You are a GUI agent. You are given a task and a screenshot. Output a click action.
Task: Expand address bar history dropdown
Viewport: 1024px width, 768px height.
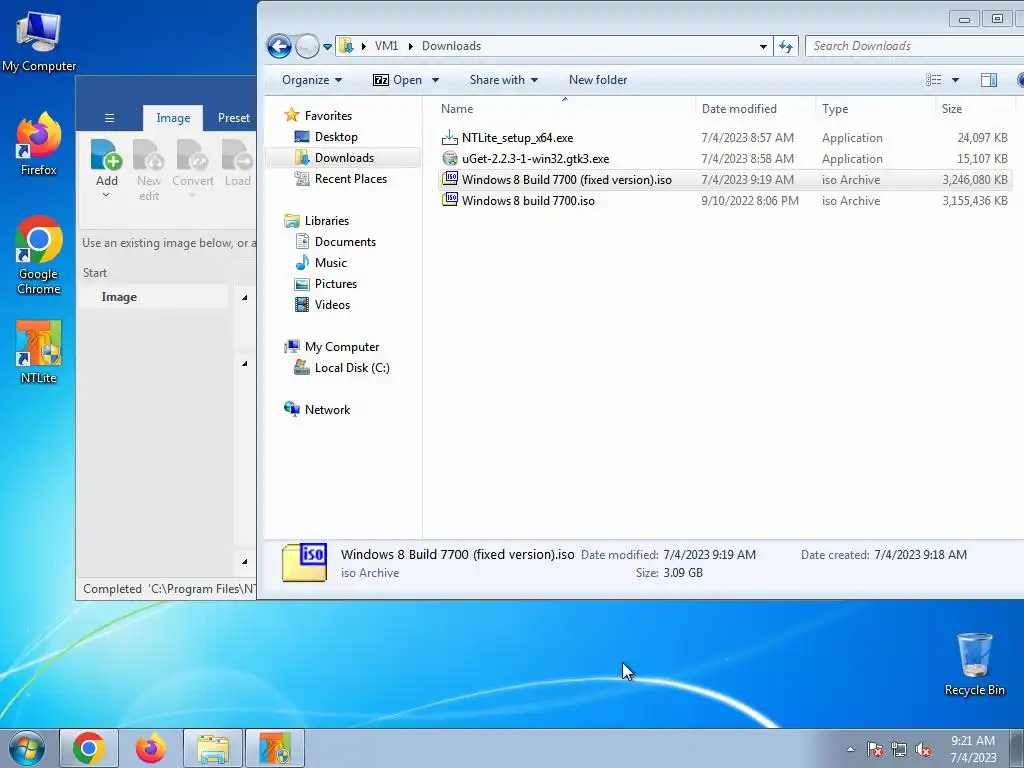[x=763, y=46]
